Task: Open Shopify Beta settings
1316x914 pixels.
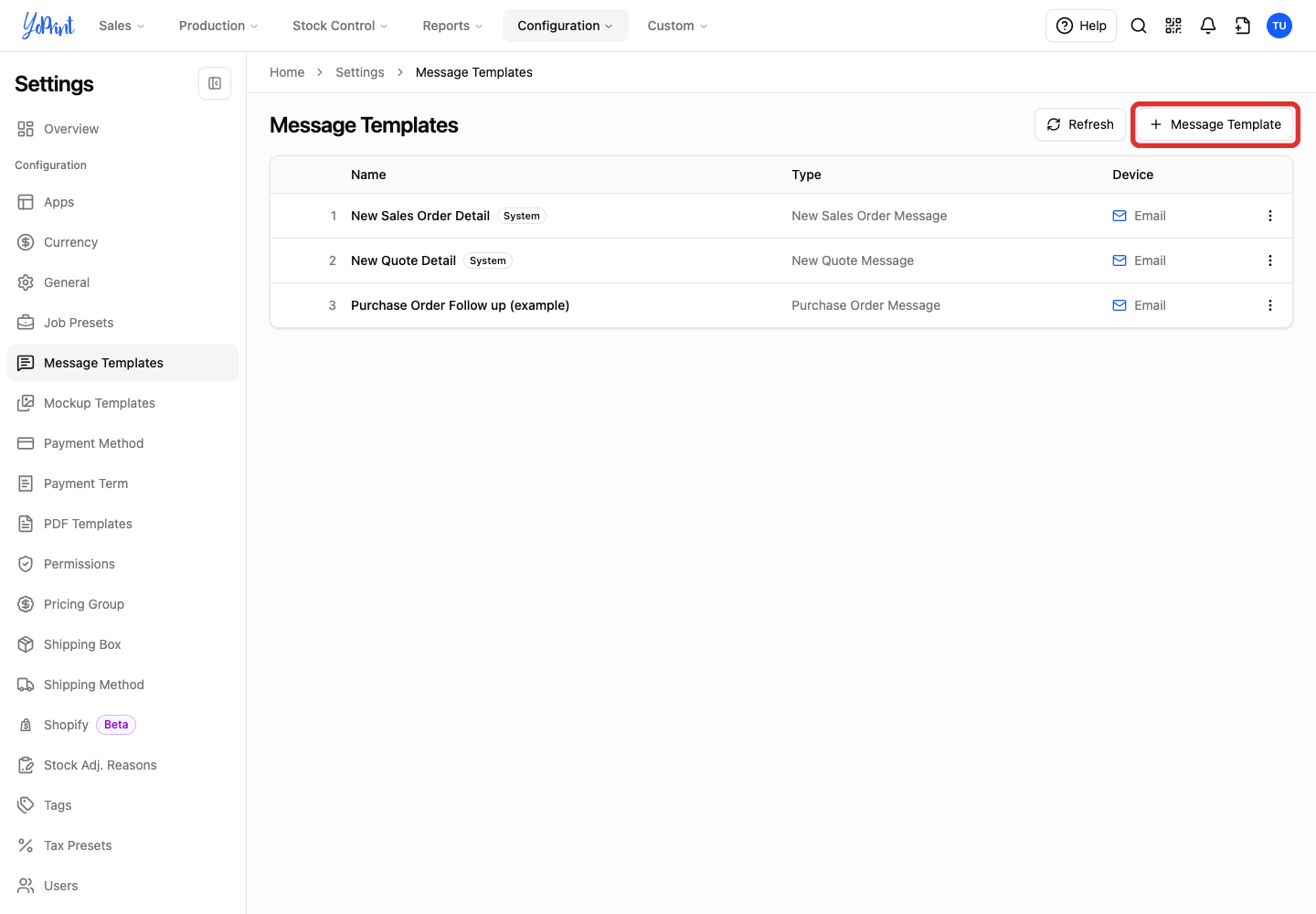Action: click(122, 725)
